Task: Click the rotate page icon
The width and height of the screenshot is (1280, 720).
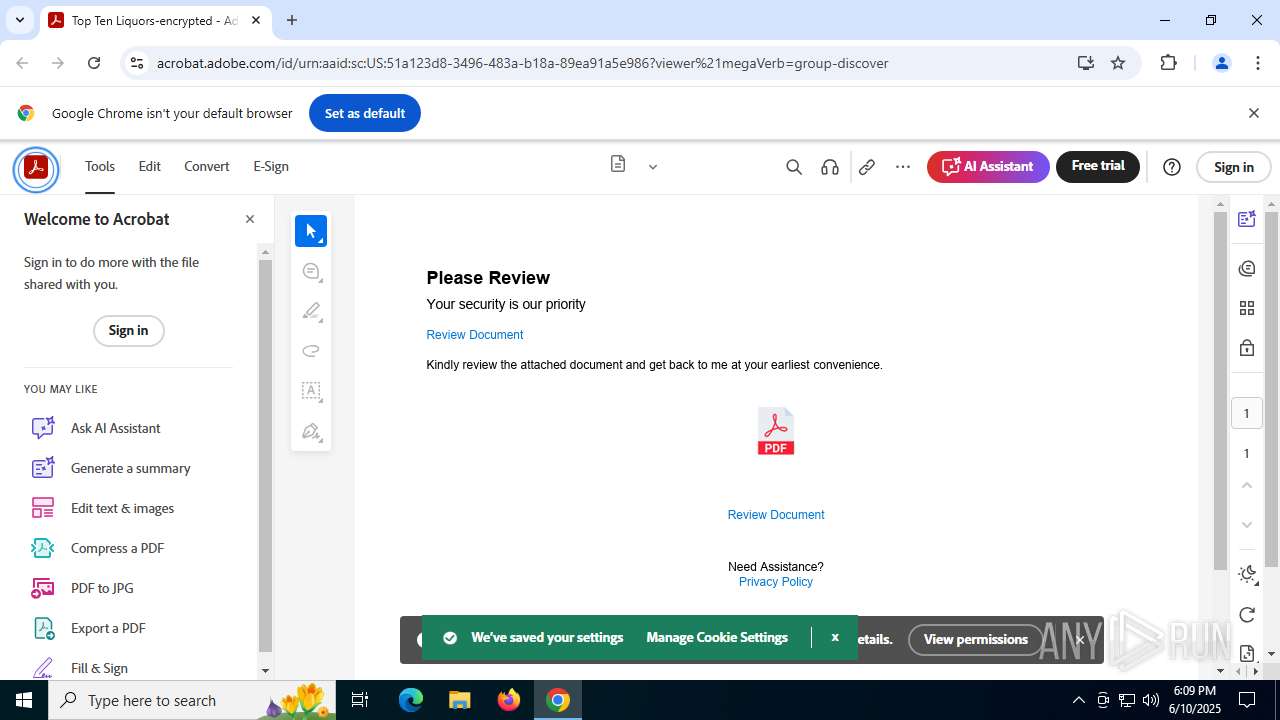Action: pyautogui.click(x=1246, y=614)
